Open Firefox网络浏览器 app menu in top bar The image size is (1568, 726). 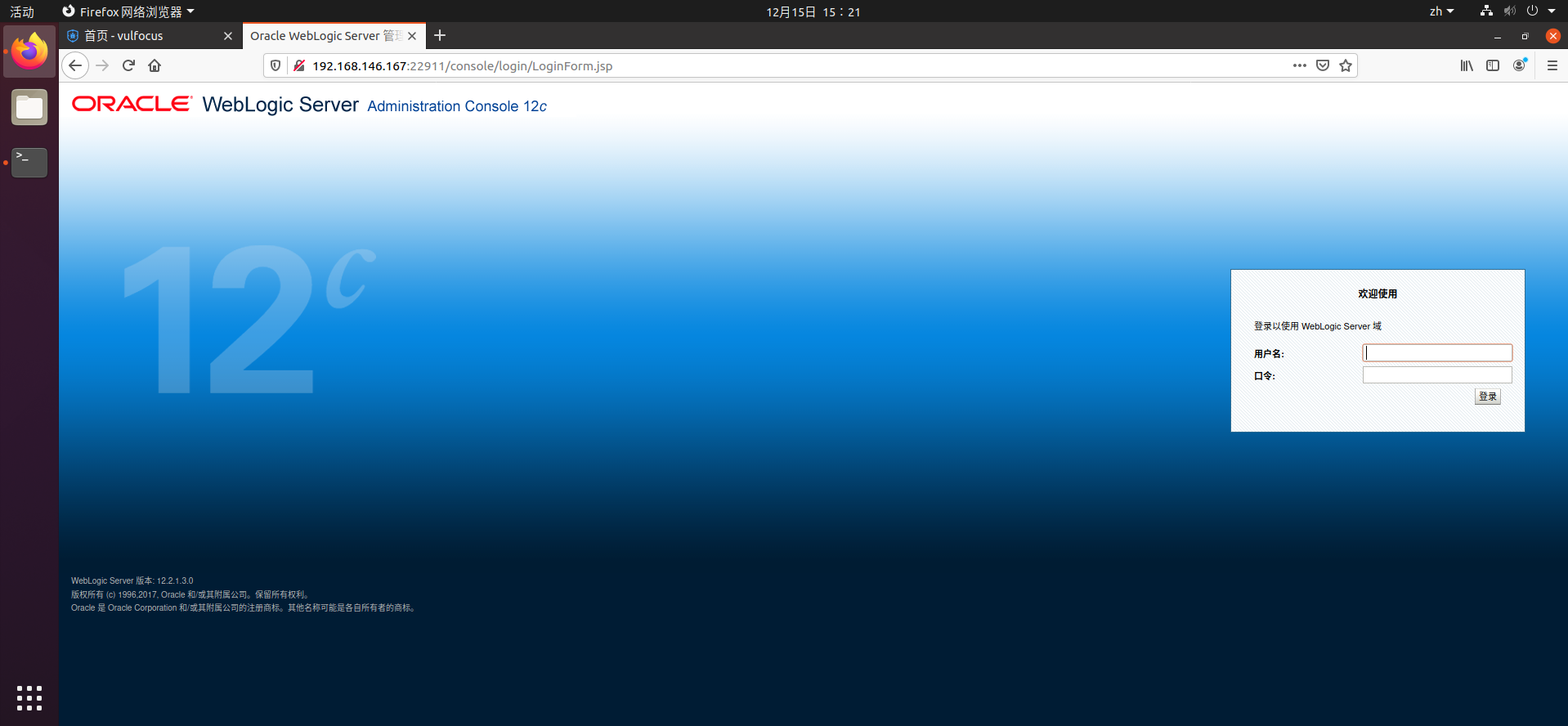(x=128, y=11)
